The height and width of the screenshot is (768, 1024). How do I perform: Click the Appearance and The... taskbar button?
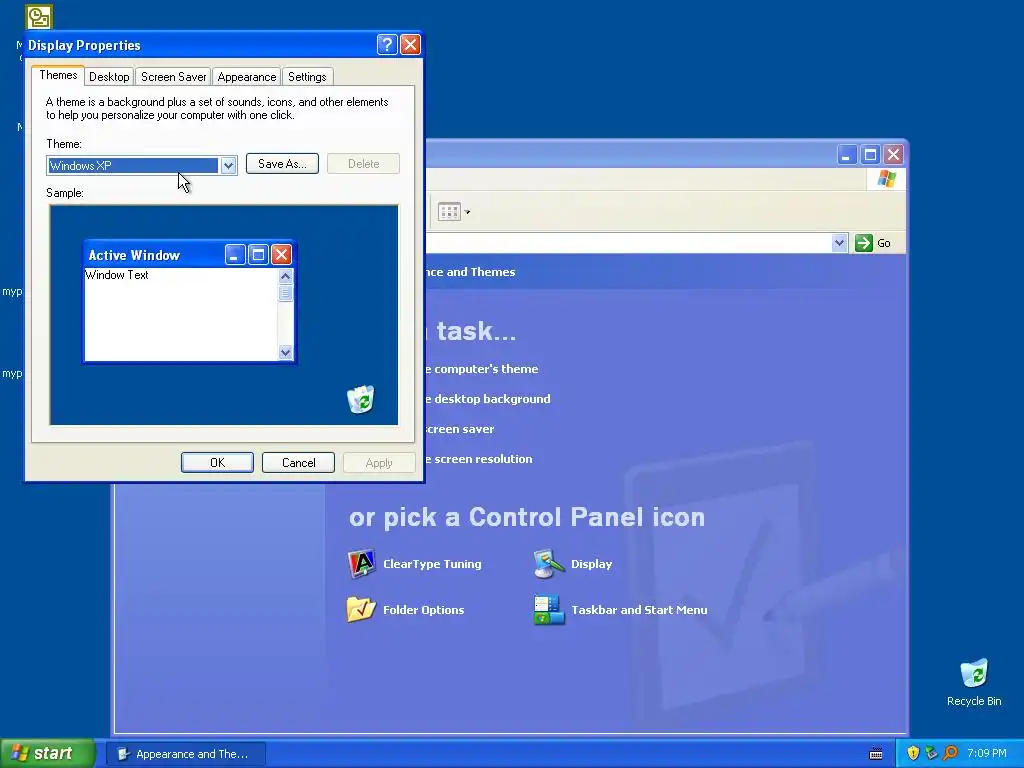tap(186, 754)
